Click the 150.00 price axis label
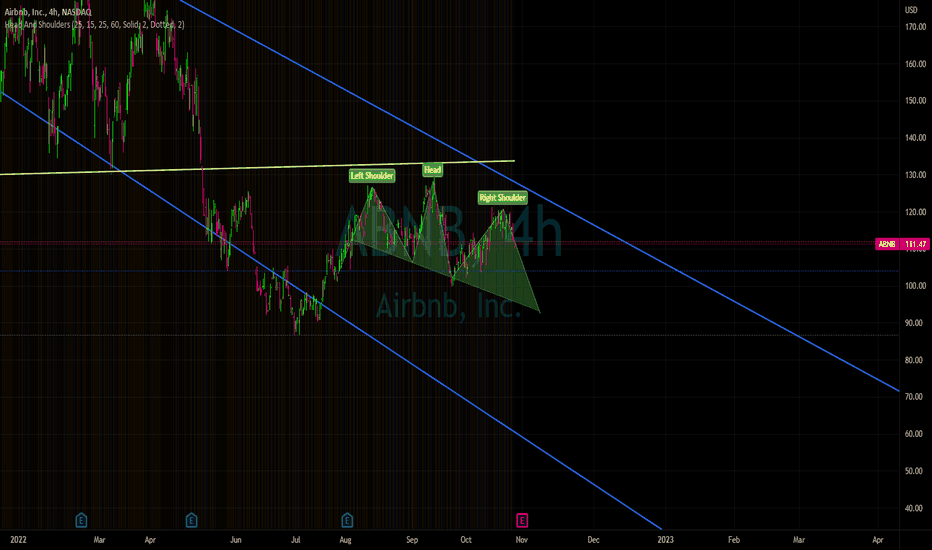Screen dimensions: 932x550 (915, 101)
